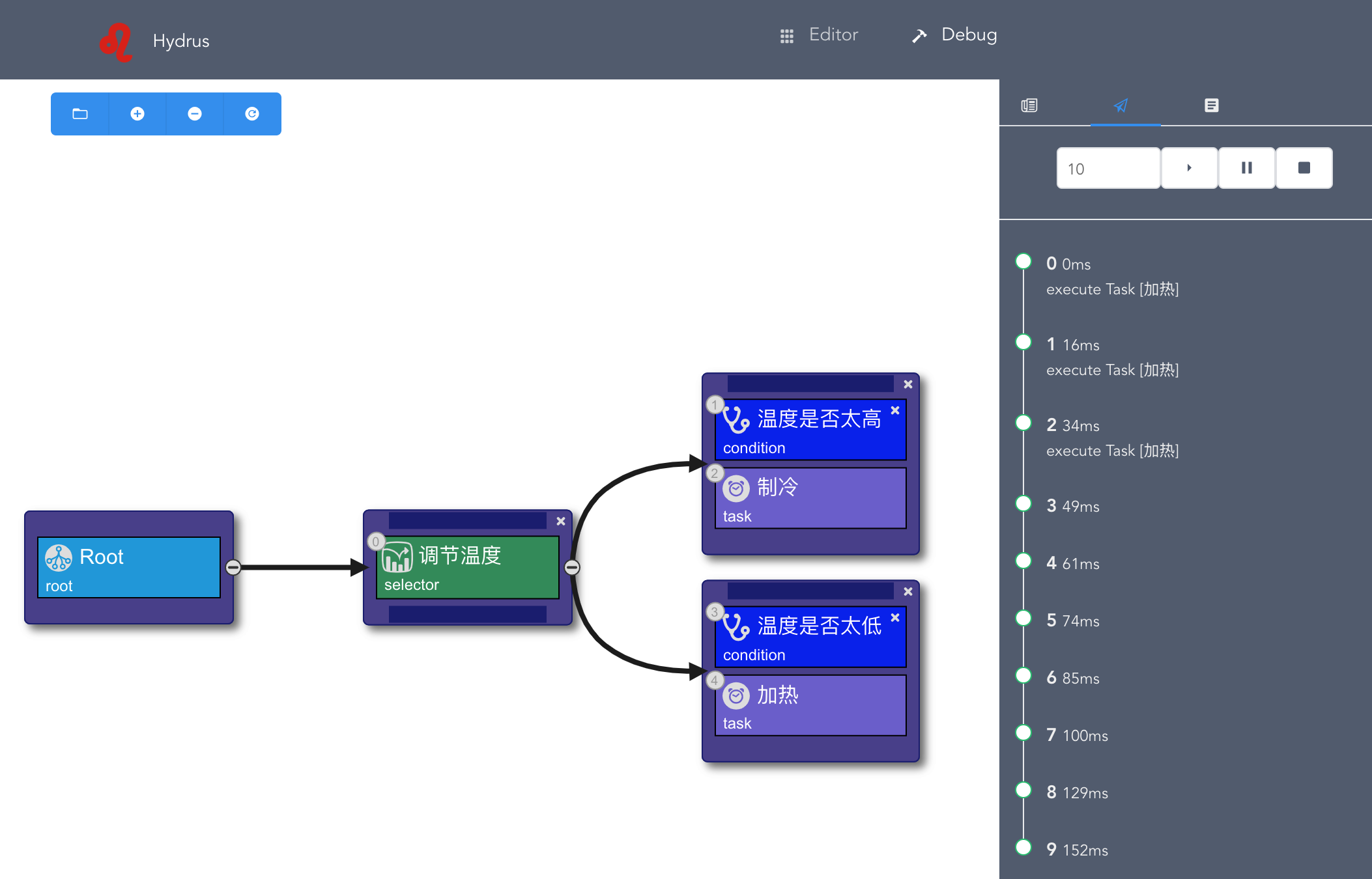Click the step count input field

click(x=1108, y=169)
